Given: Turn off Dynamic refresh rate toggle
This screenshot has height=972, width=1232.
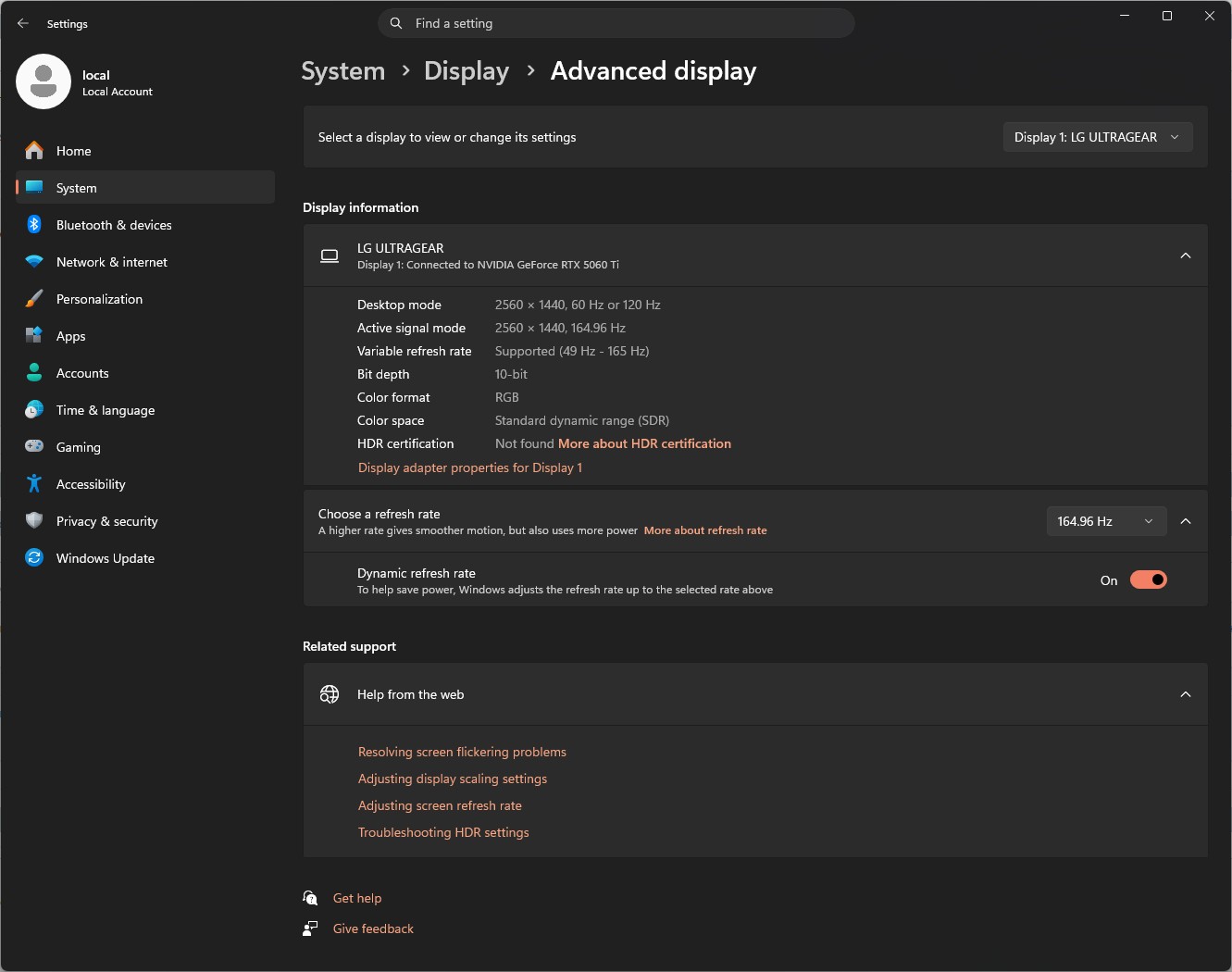Looking at the screenshot, I should (1148, 580).
